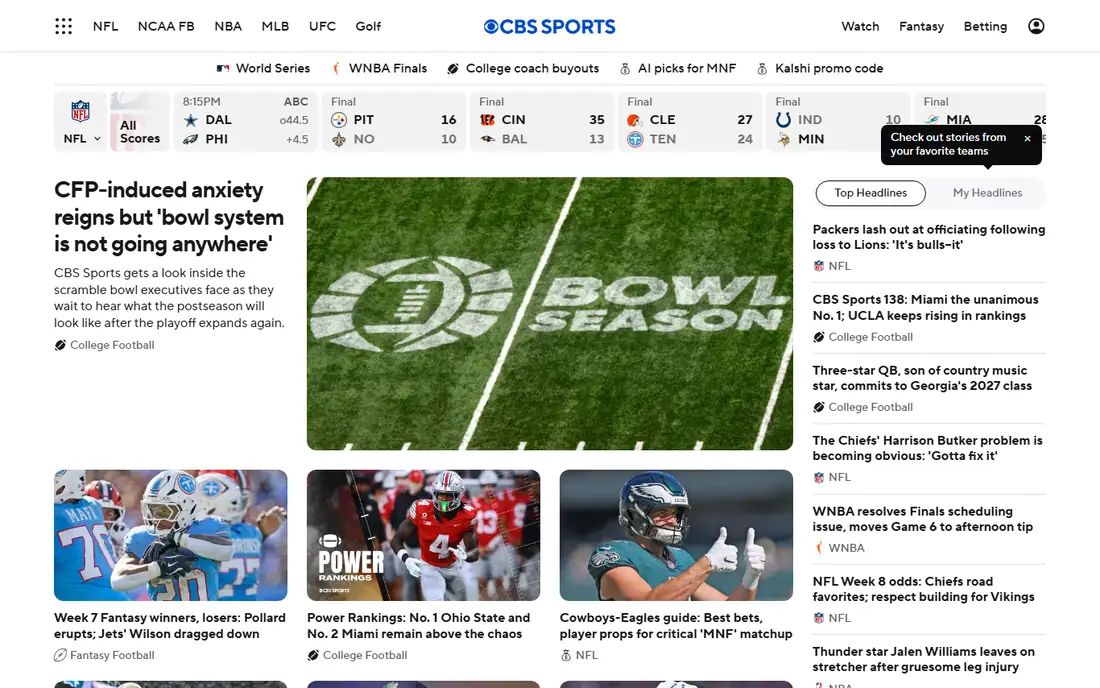Click the Vikings logo next to MIN
The height and width of the screenshot is (688, 1100).
click(783, 139)
